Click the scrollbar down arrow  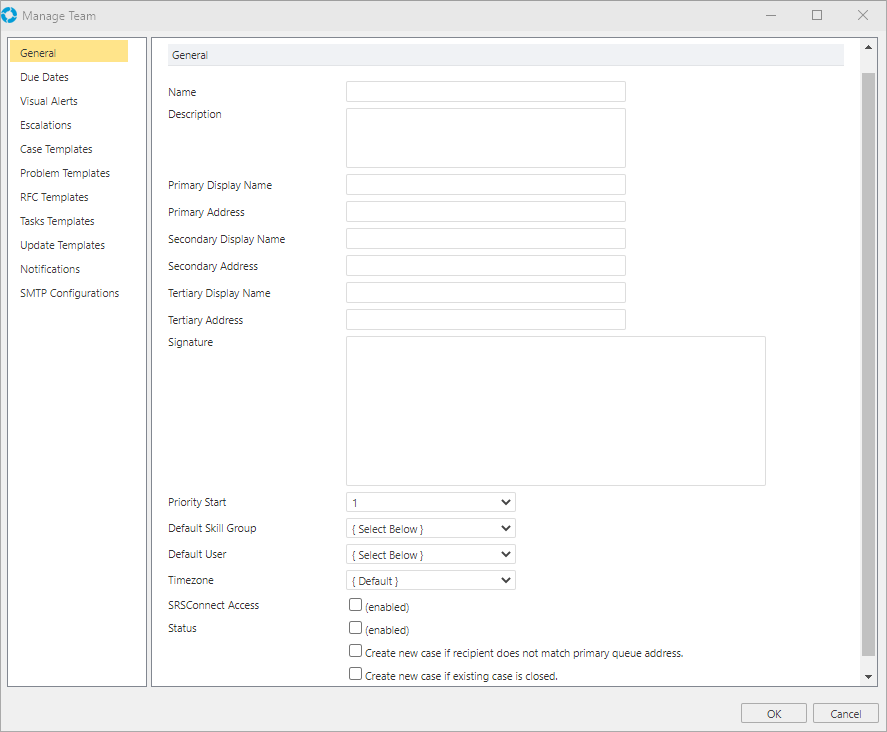868,677
